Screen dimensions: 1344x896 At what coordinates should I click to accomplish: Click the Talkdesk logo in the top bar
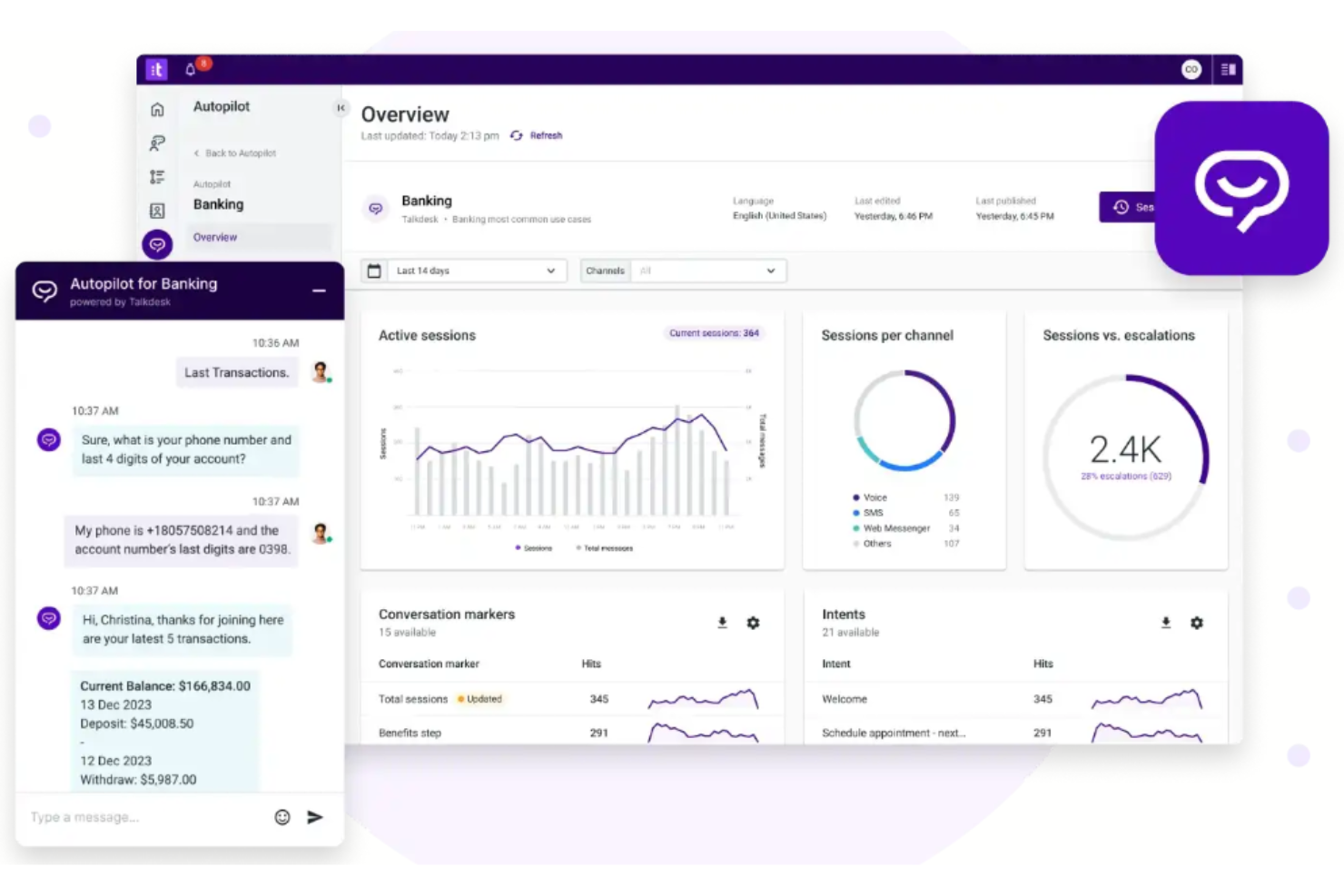tap(155, 69)
